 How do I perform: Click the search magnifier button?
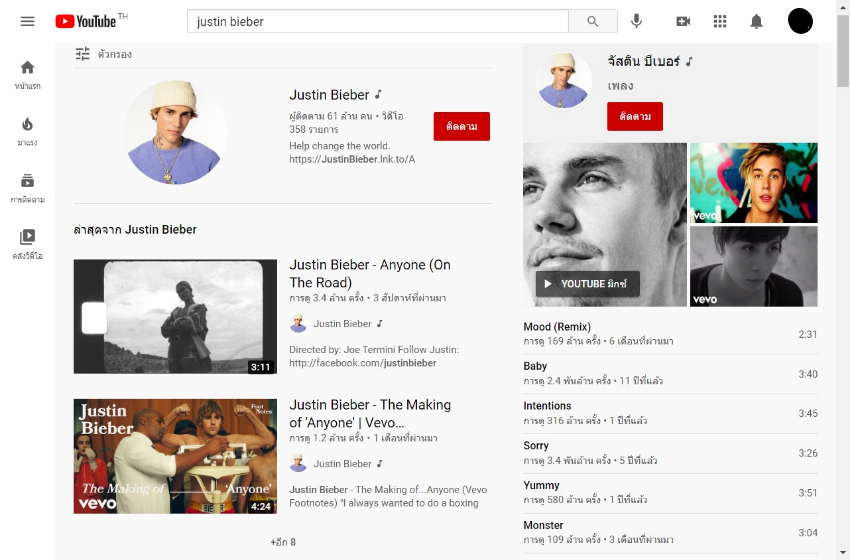(x=593, y=21)
